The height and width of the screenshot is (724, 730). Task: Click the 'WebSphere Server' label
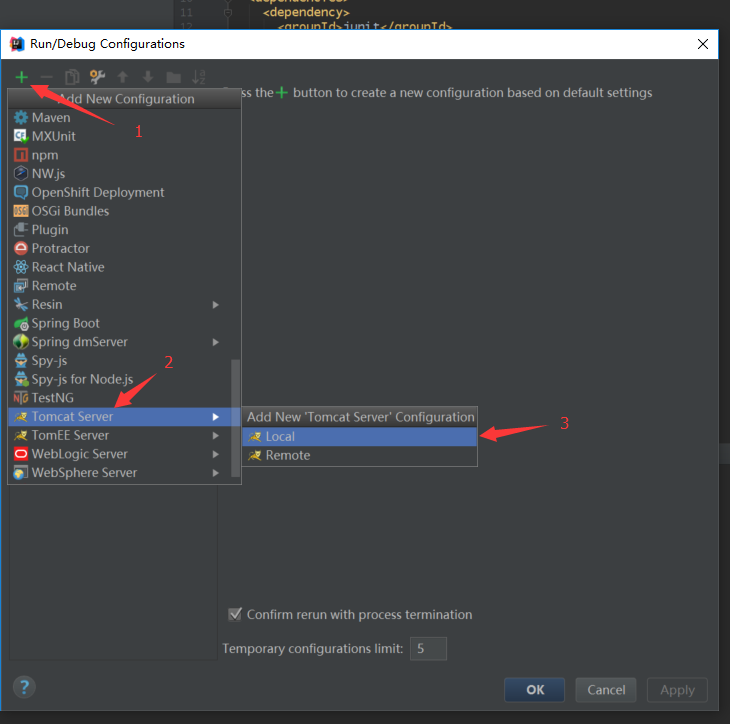[84, 473]
